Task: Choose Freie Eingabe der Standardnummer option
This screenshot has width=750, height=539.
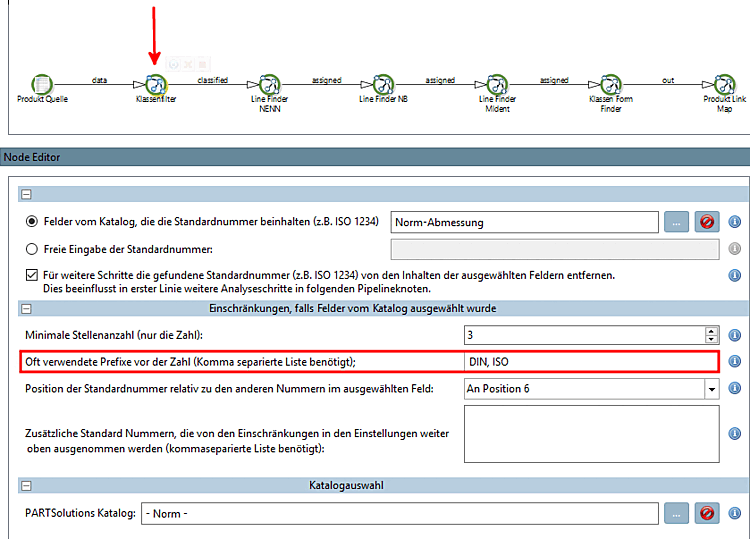Action: click(x=32, y=249)
